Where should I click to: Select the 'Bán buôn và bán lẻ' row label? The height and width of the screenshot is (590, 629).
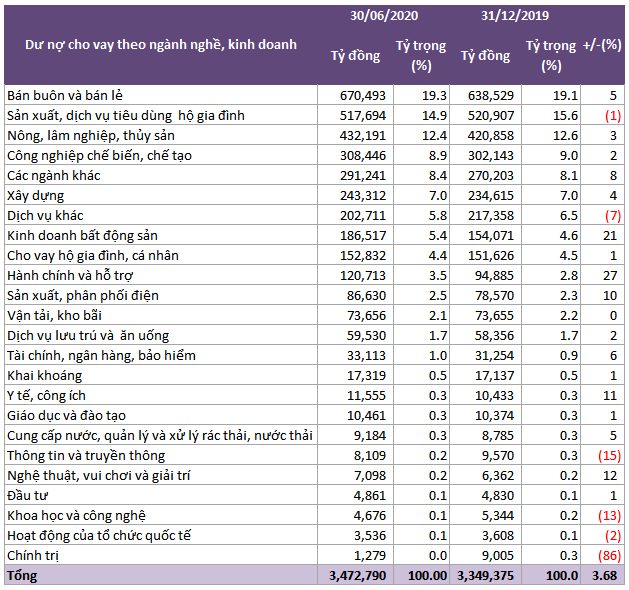65,95
